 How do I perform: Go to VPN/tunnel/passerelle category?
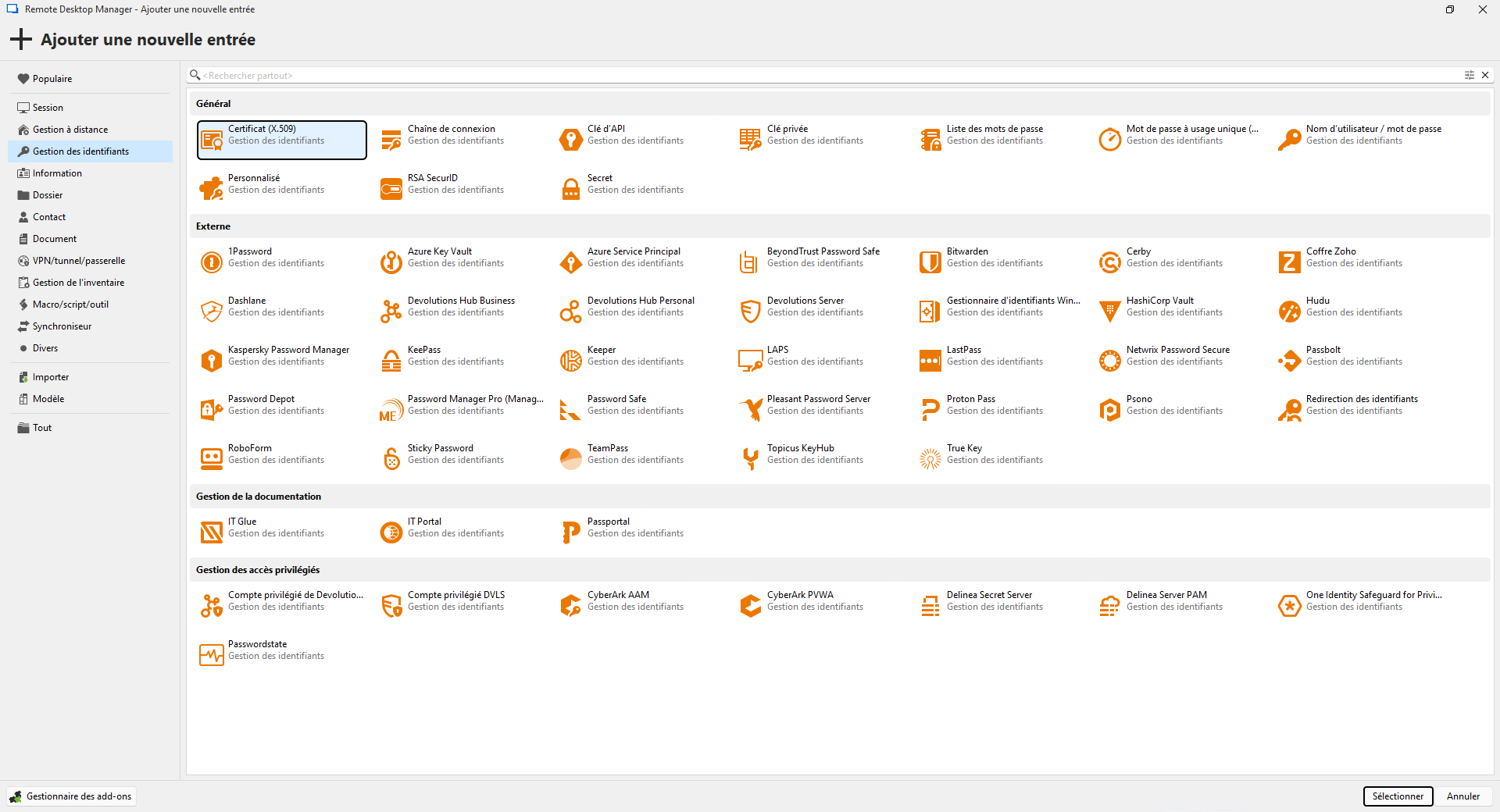coord(91,261)
